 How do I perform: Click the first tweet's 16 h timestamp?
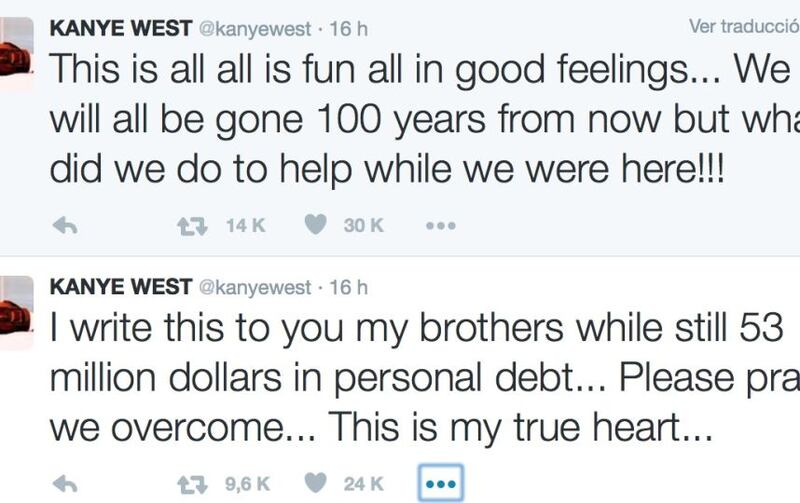click(348, 29)
